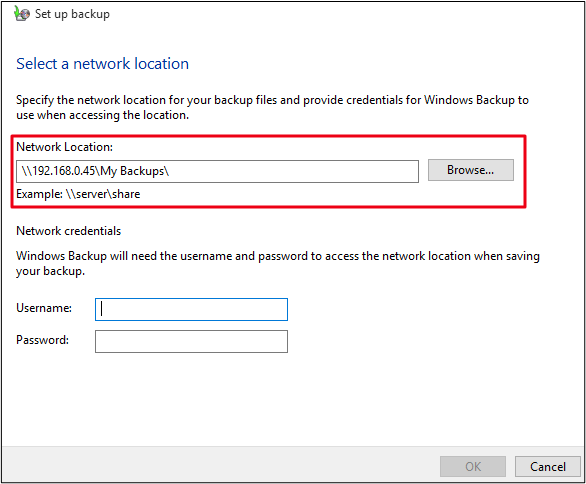Cancel the network location dialog

[548, 466]
